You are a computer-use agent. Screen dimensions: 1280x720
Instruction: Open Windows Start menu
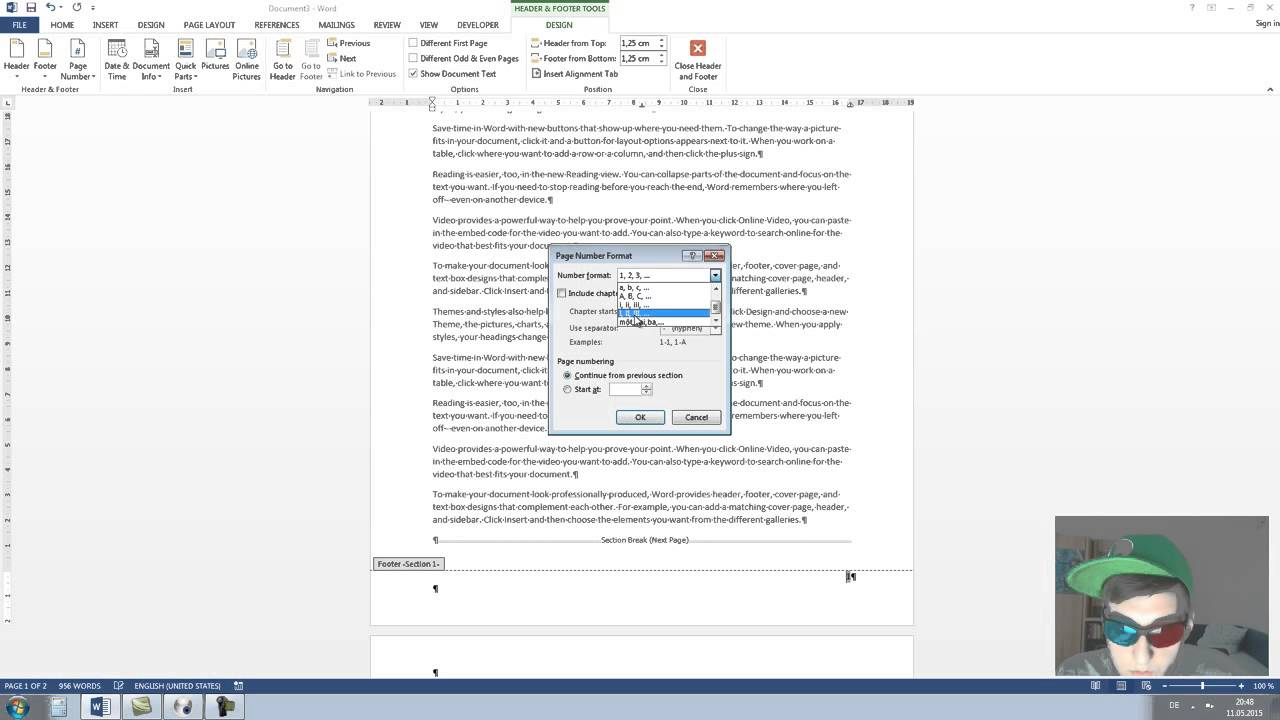point(18,707)
